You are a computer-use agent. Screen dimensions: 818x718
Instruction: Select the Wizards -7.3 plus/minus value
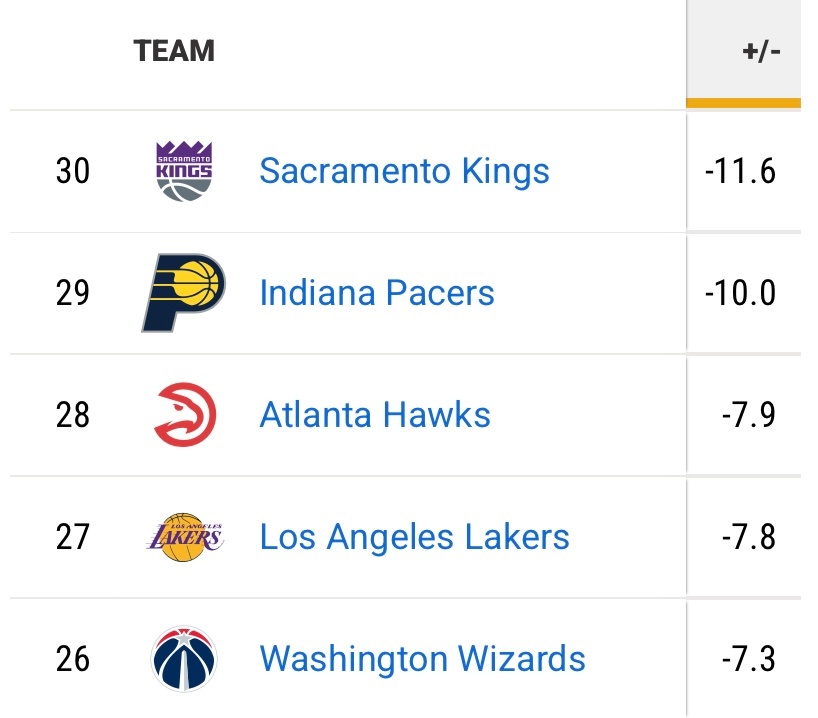748,659
